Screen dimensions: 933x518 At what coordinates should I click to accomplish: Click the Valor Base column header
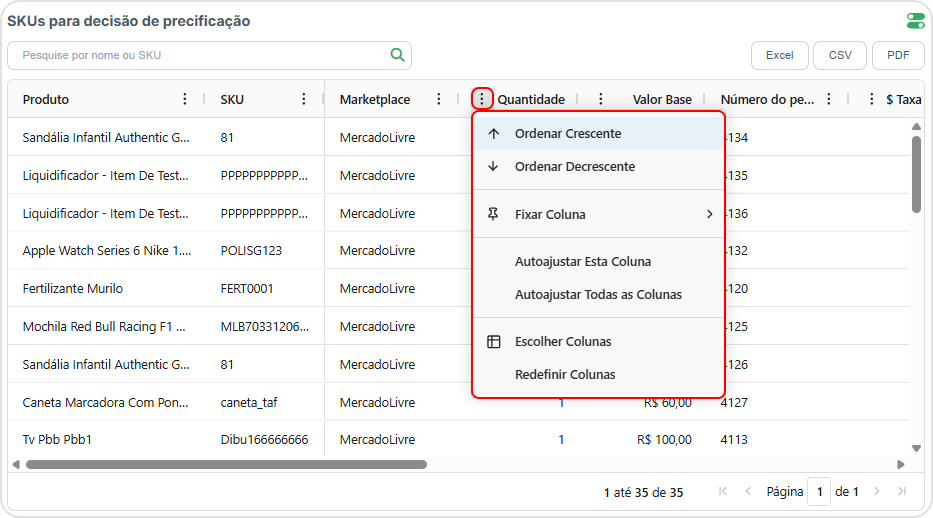coord(662,99)
